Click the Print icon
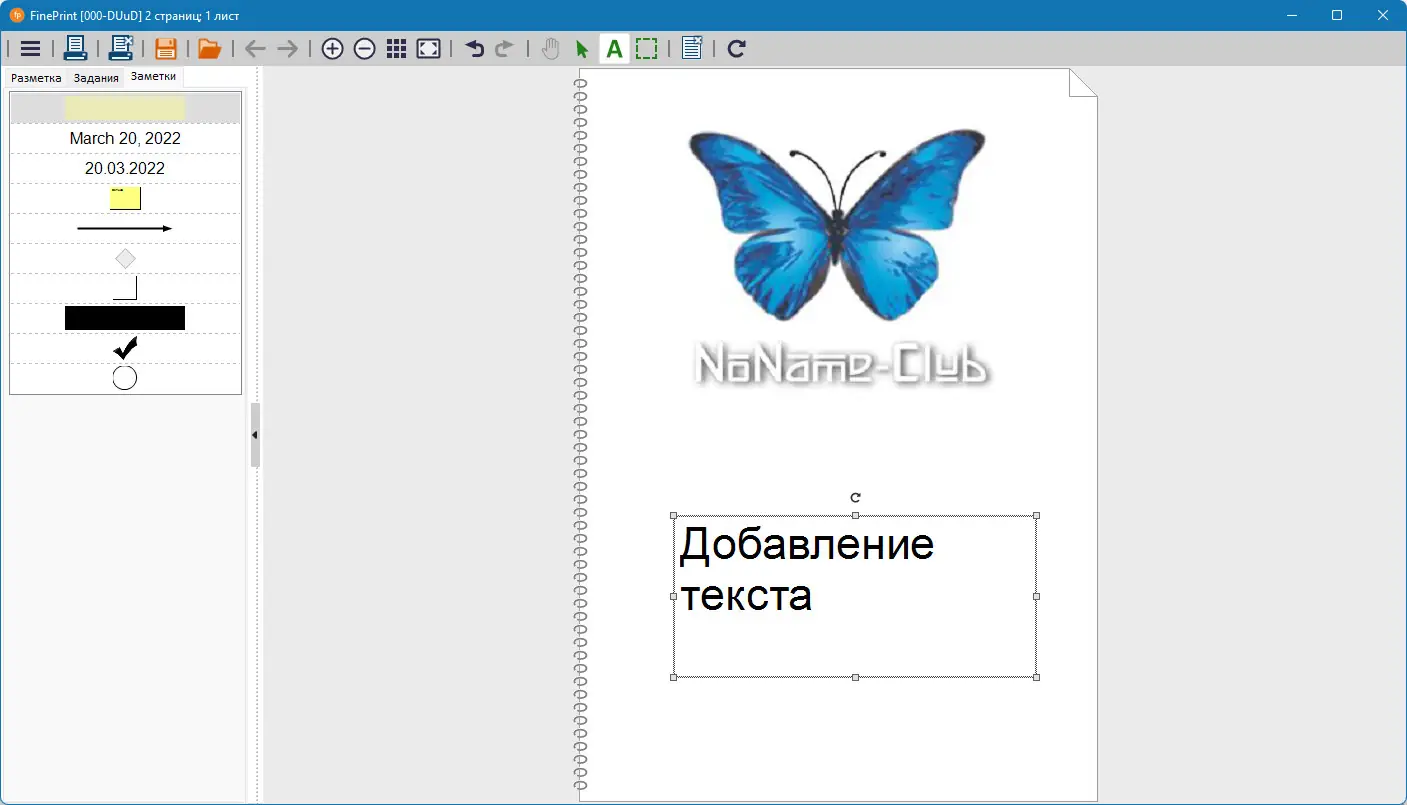 click(75, 48)
